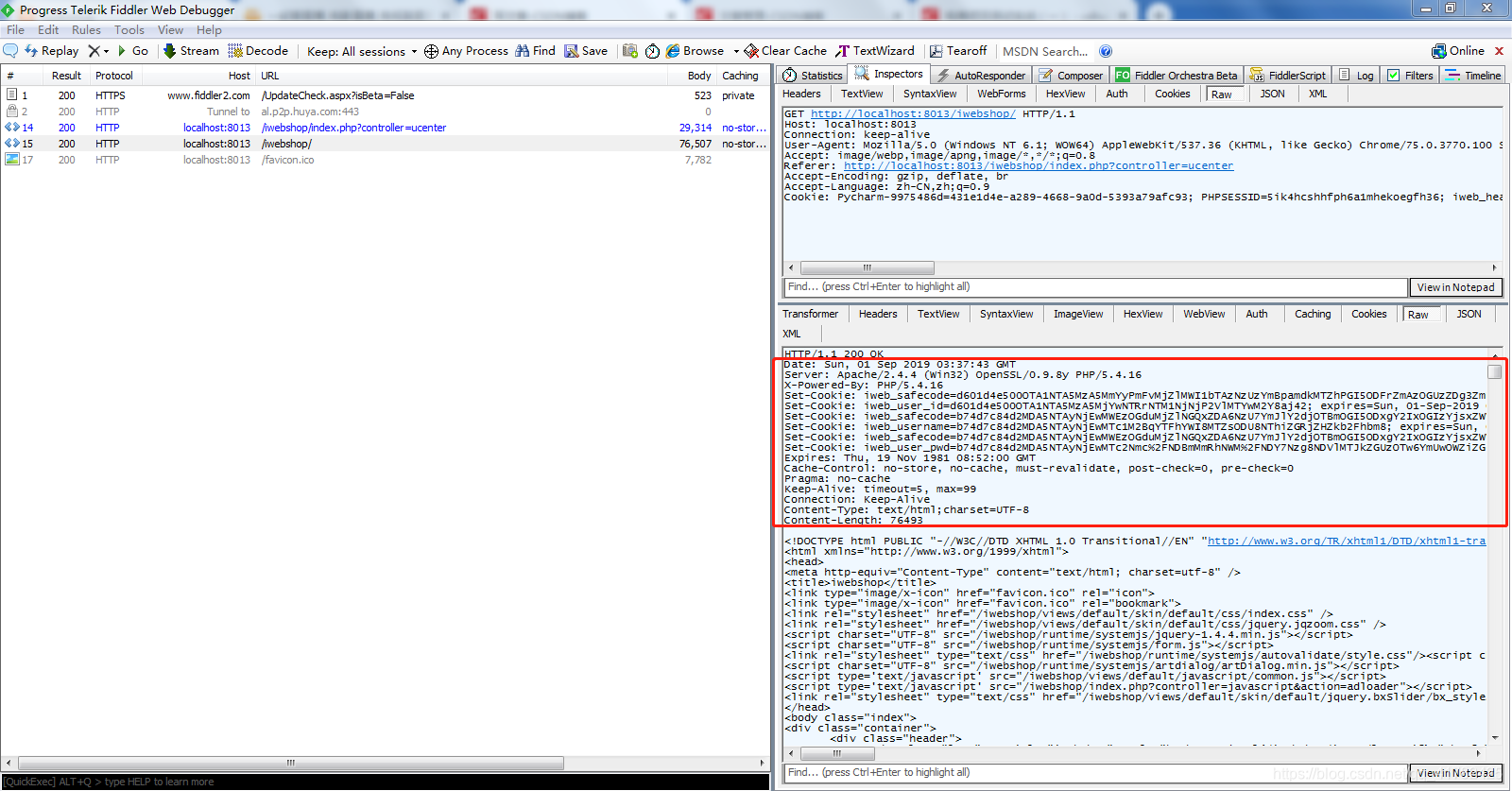Select request Cookies inspector tab
The height and width of the screenshot is (791, 1512).
tap(1172, 94)
